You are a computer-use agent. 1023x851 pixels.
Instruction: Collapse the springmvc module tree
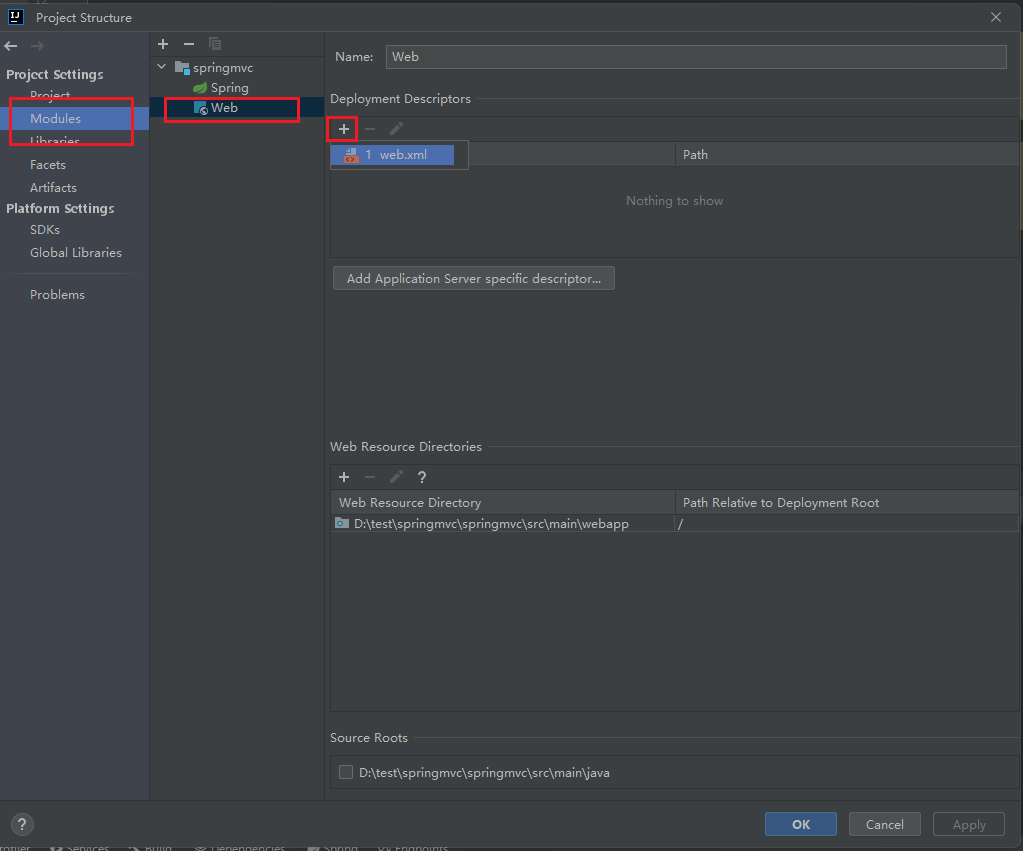click(x=162, y=67)
